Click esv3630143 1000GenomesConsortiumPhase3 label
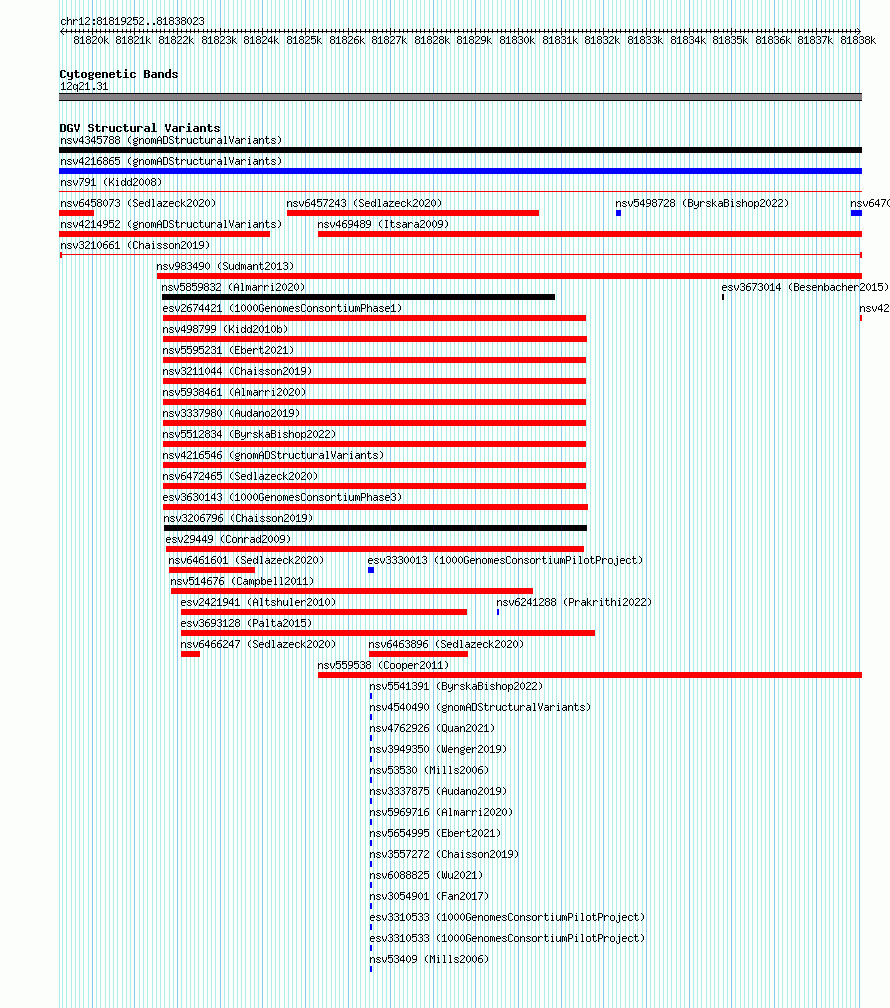The width and height of the screenshot is (890, 1008). click(282, 498)
